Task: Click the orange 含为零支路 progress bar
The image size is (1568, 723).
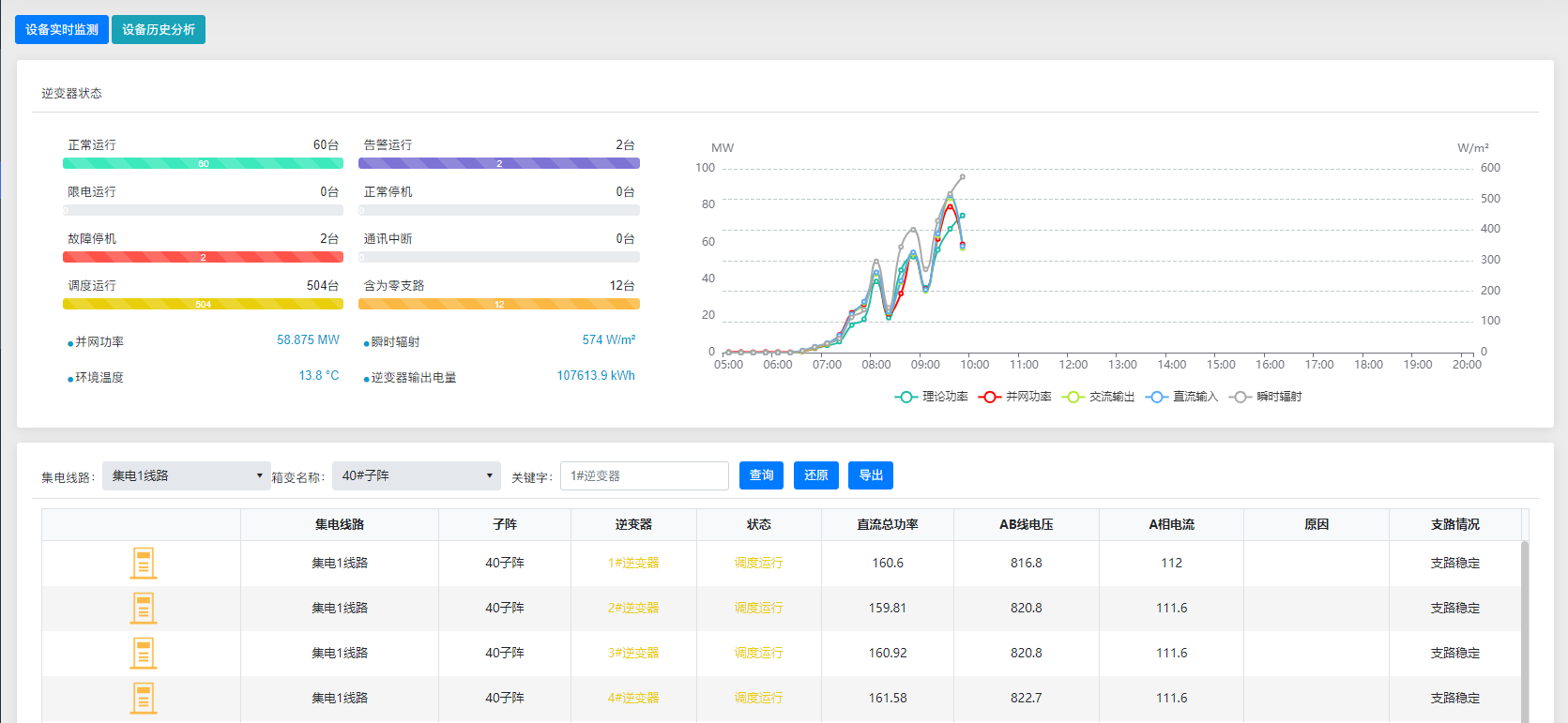Action: click(x=499, y=304)
